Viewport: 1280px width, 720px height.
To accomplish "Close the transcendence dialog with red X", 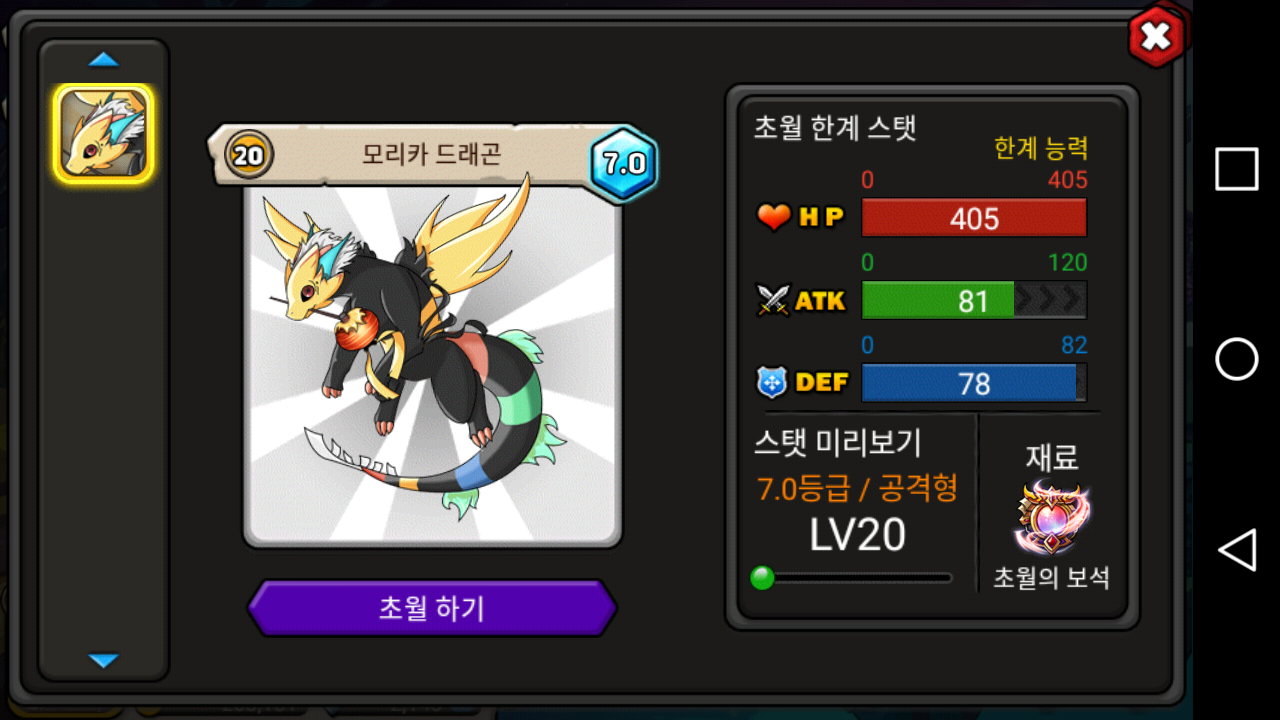I will coord(1156,37).
